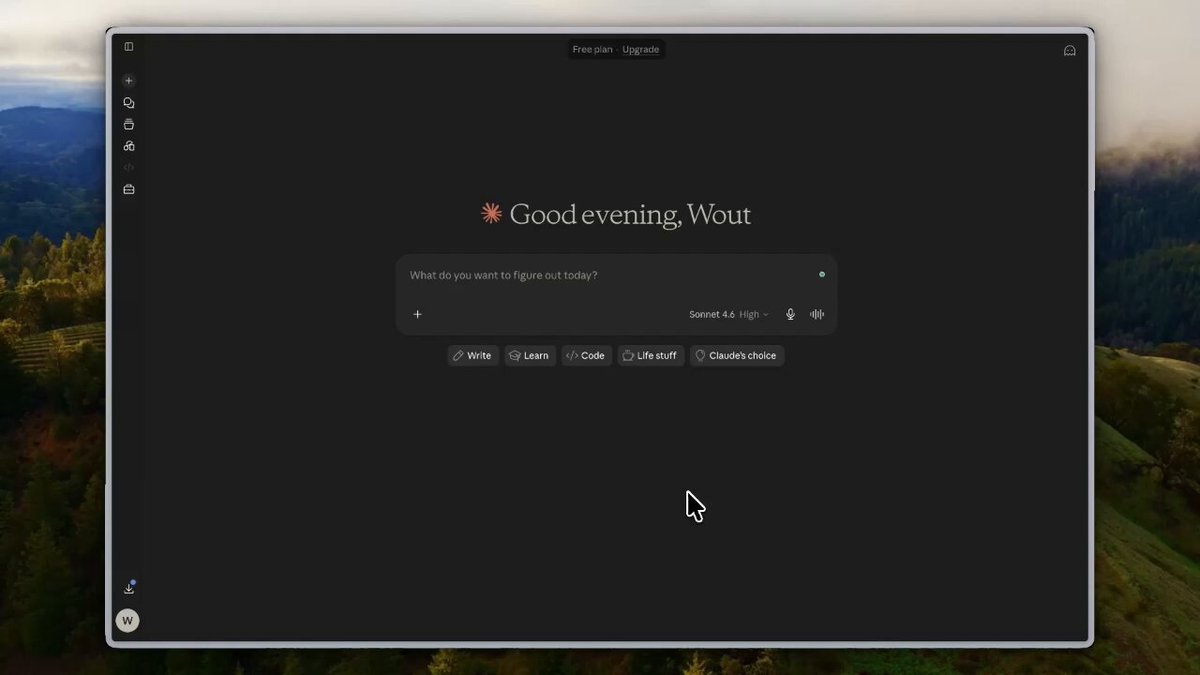Click the ghost incognito chat icon
Image resolution: width=1200 pixels, height=675 pixels.
(1069, 50)
